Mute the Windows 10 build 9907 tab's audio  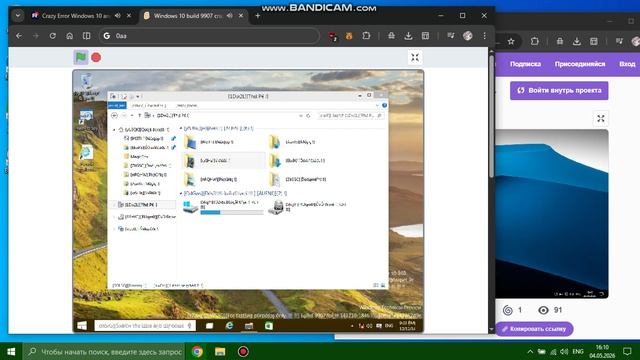(229, 16)
